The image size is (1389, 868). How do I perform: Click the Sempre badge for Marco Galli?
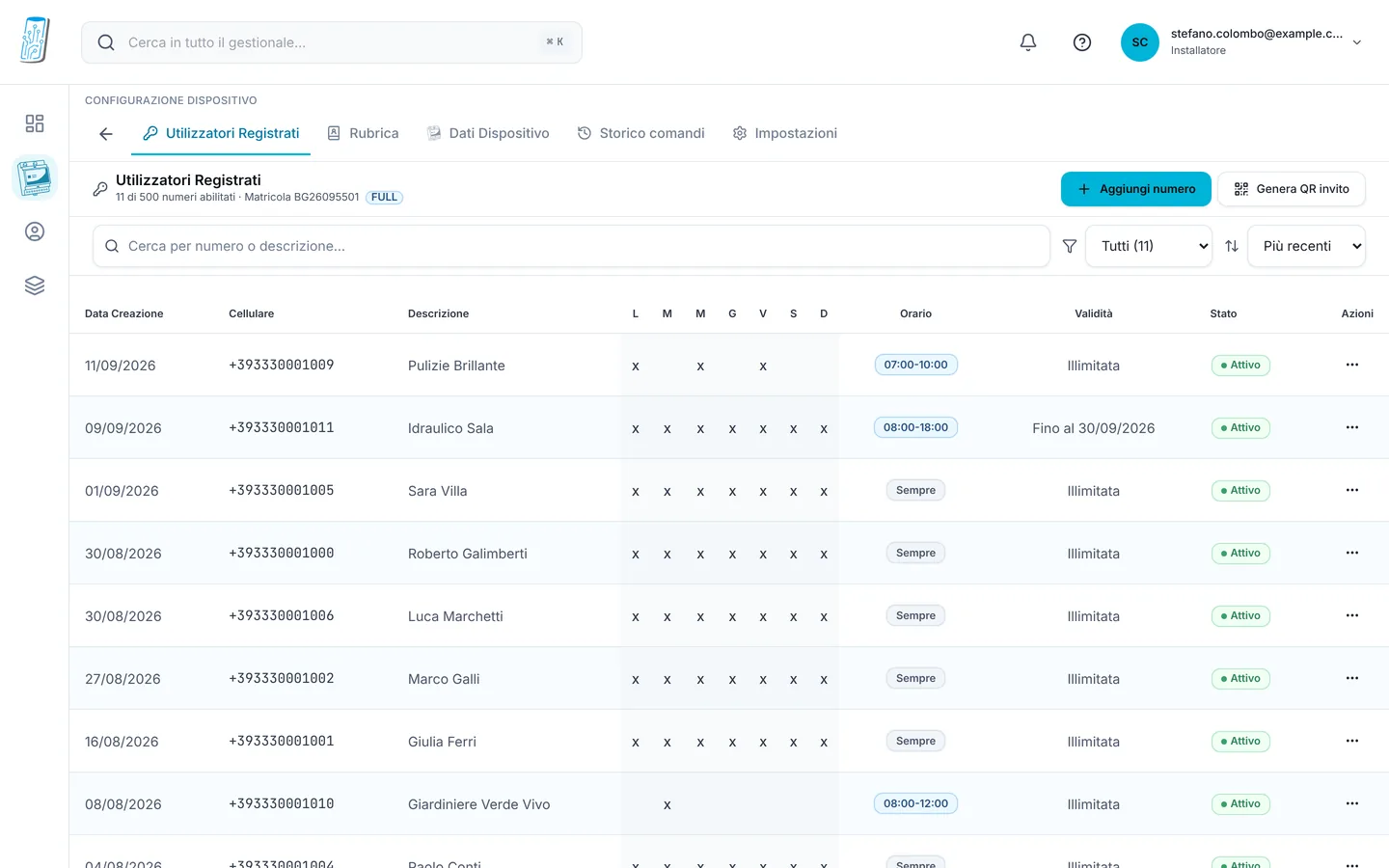click(x=916, y=678)
